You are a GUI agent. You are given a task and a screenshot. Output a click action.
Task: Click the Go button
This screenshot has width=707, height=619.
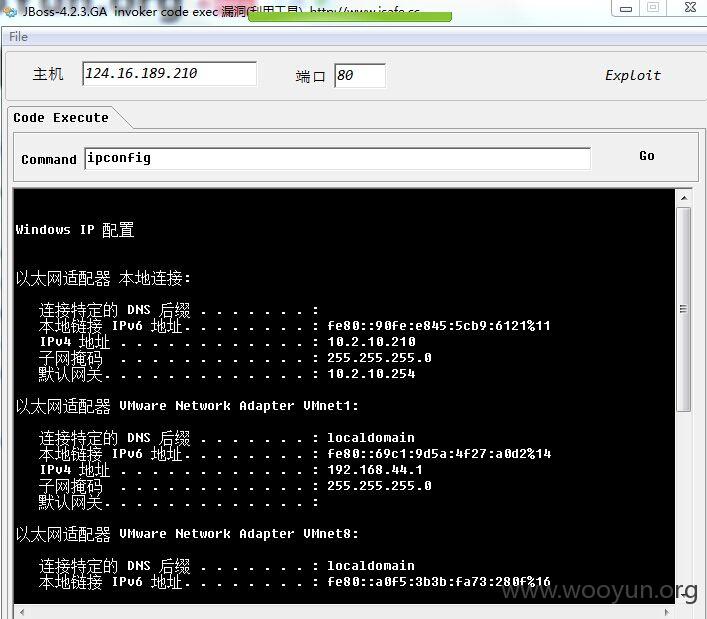click(647, 156)
